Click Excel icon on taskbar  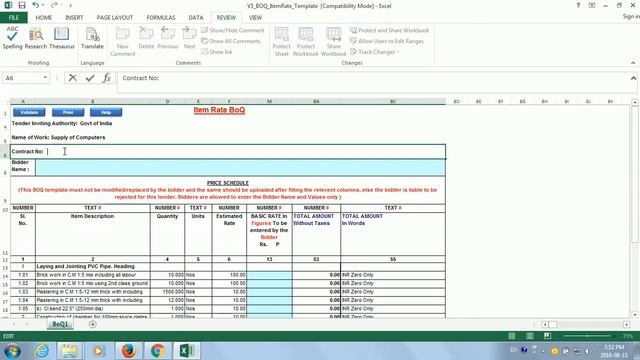(x=187, y=351)
